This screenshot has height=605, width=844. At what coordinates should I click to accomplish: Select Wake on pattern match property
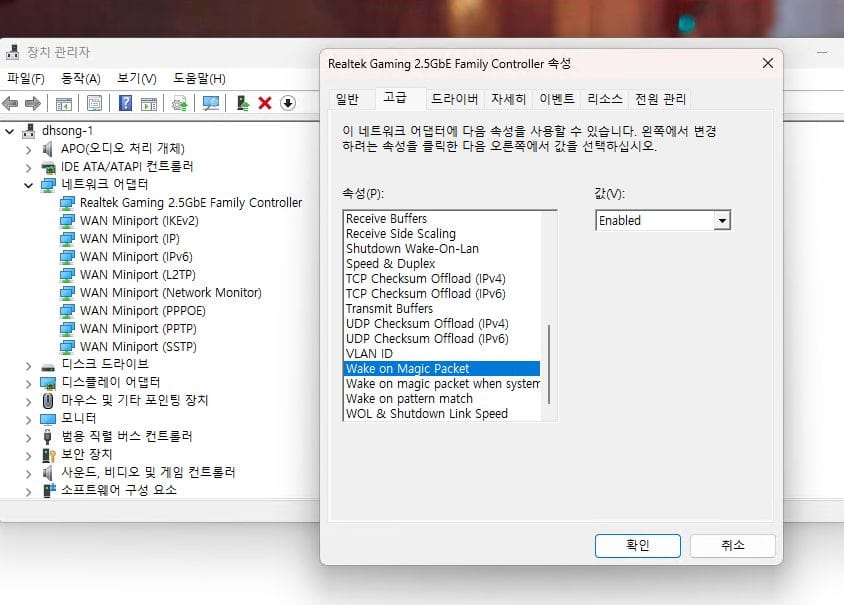[x=441, y=399]
